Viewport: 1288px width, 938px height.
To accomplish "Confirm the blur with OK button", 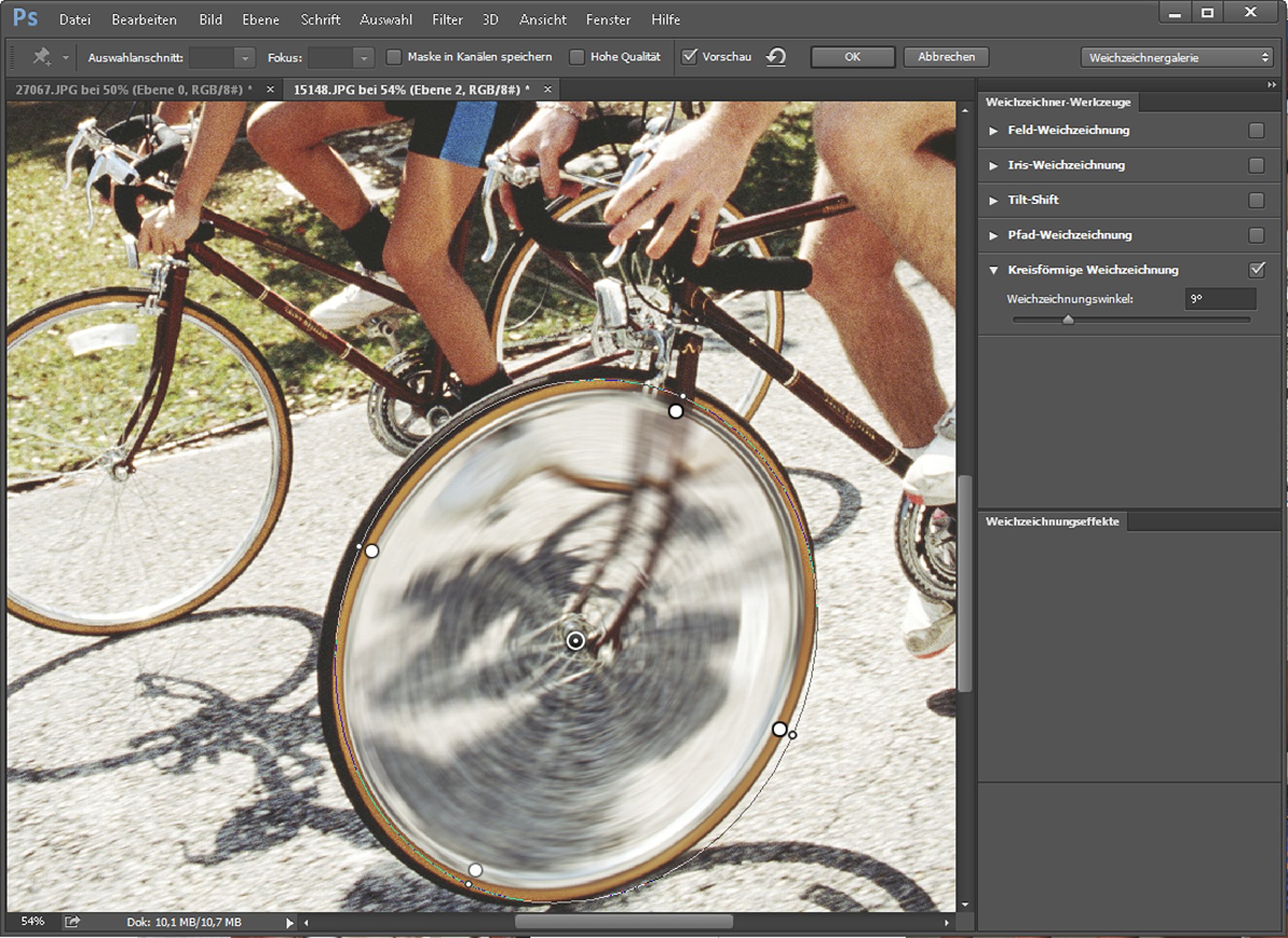I will tap(853, 57).
